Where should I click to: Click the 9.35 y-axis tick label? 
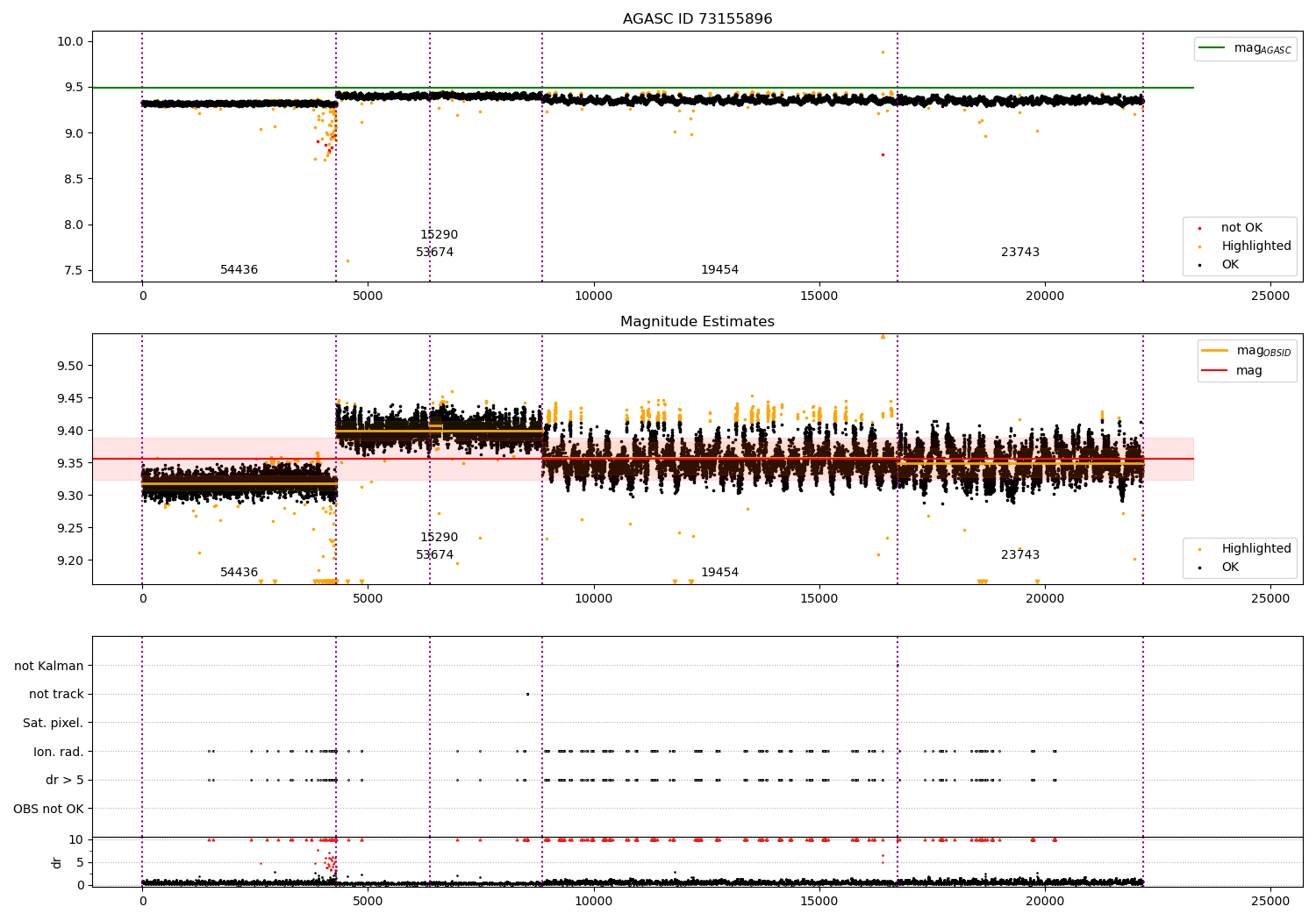pos(71,463)
